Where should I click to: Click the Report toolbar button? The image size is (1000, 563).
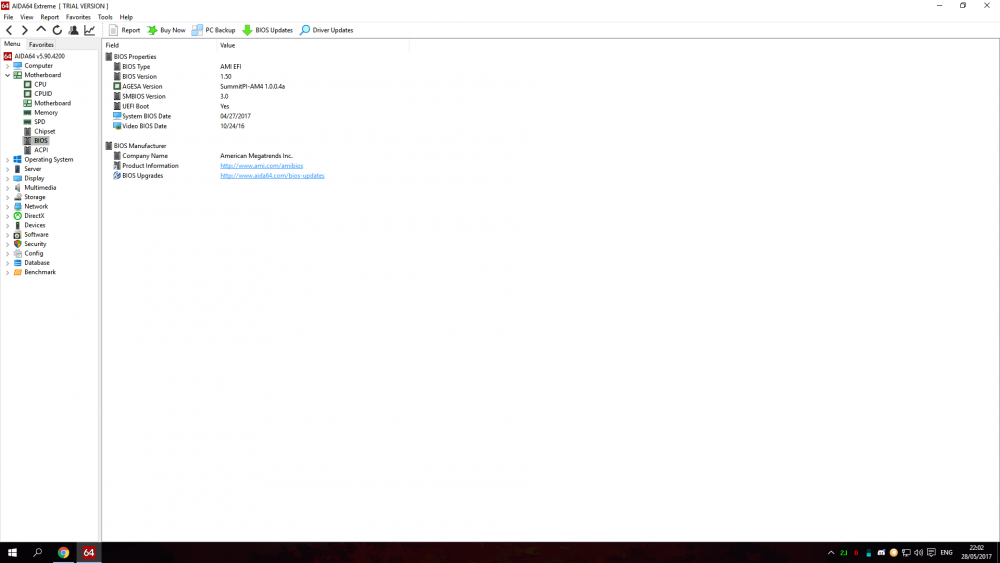124,30
